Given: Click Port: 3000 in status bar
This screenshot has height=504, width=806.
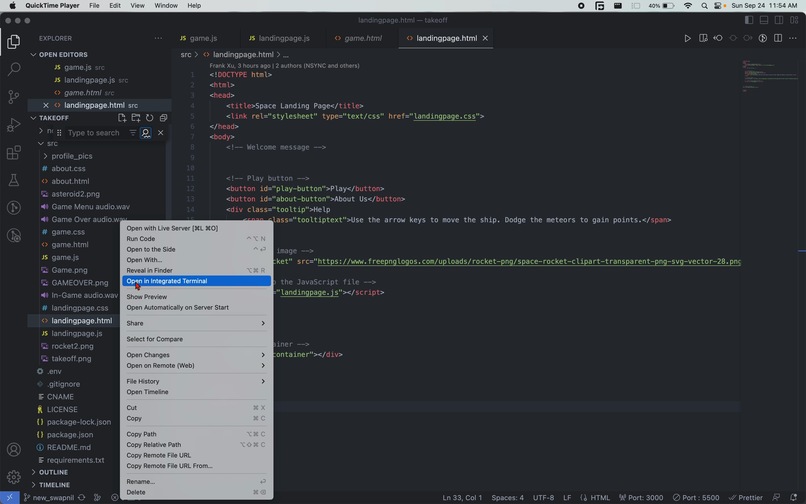Looking at the screenshot, I should (641, 497).
